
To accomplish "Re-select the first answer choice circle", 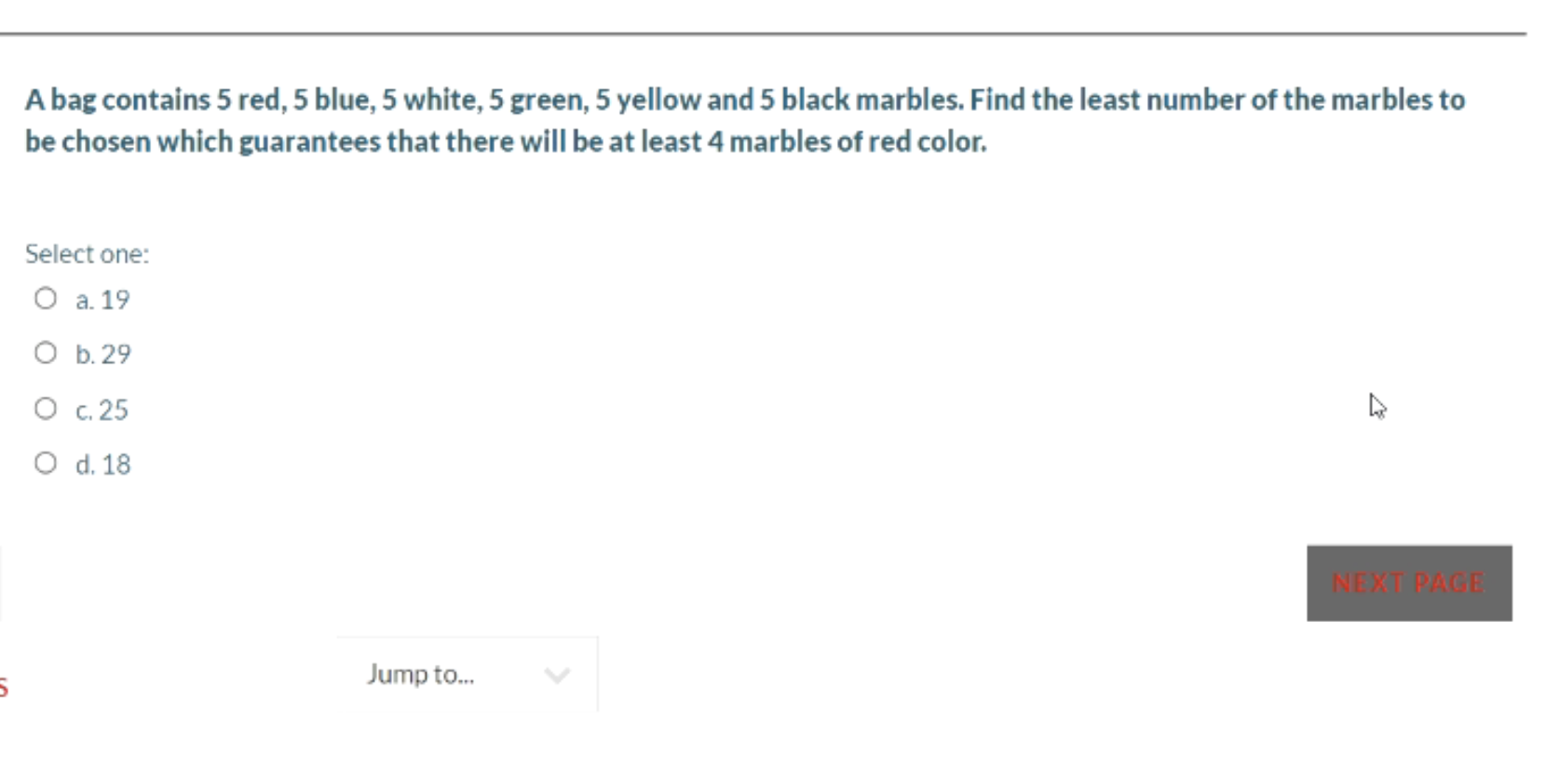I will click(x=45, y=297).
